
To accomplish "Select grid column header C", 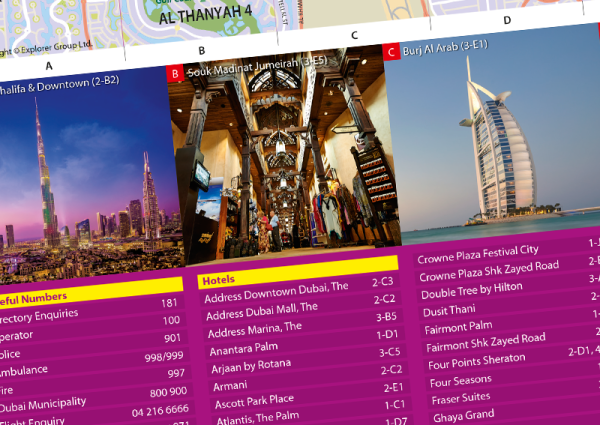I will (354, 36).
